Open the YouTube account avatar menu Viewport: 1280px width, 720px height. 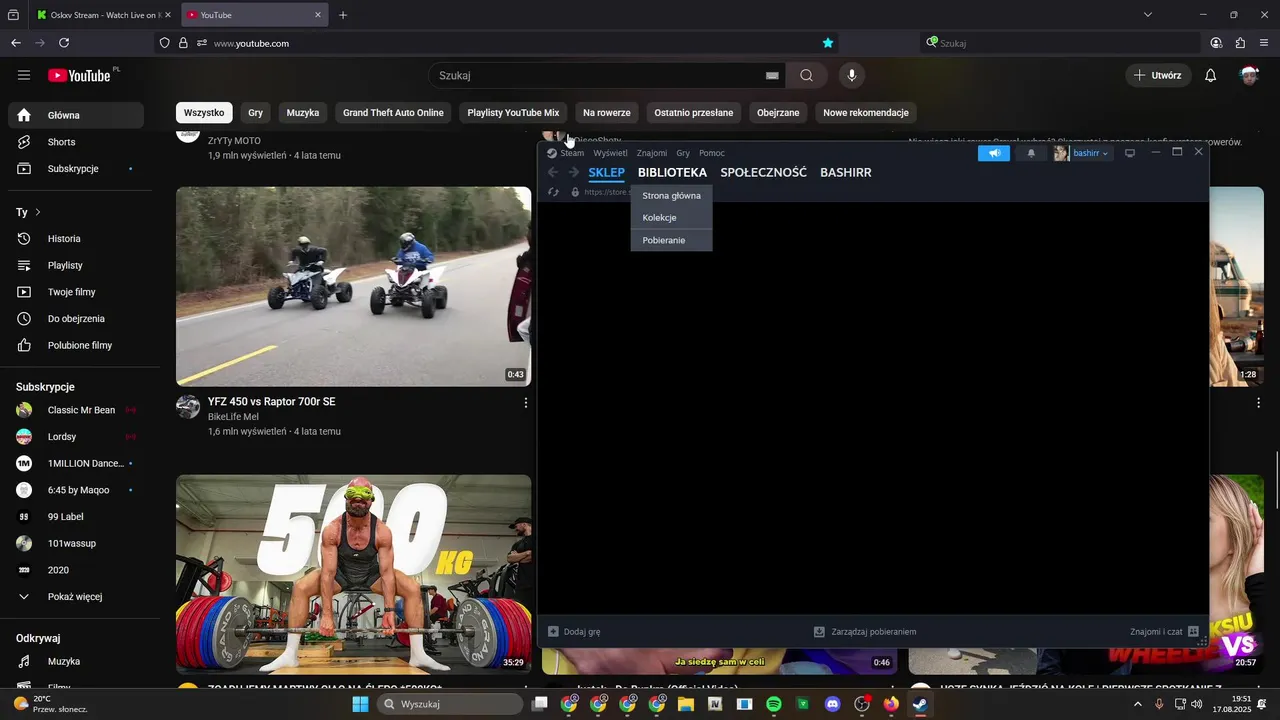pos(1249,75)
